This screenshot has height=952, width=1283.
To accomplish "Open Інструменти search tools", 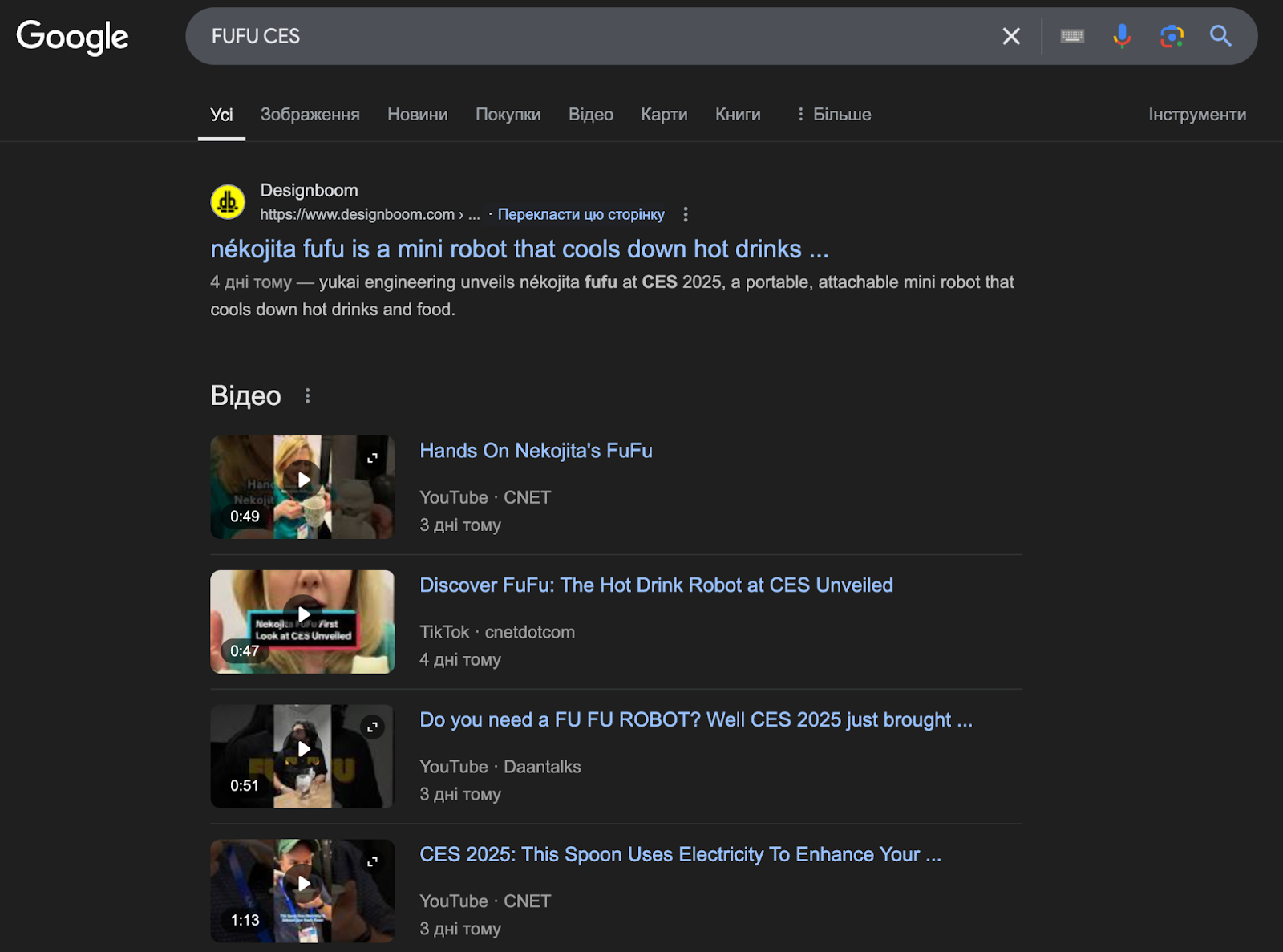I will [x=1197, y=115].
